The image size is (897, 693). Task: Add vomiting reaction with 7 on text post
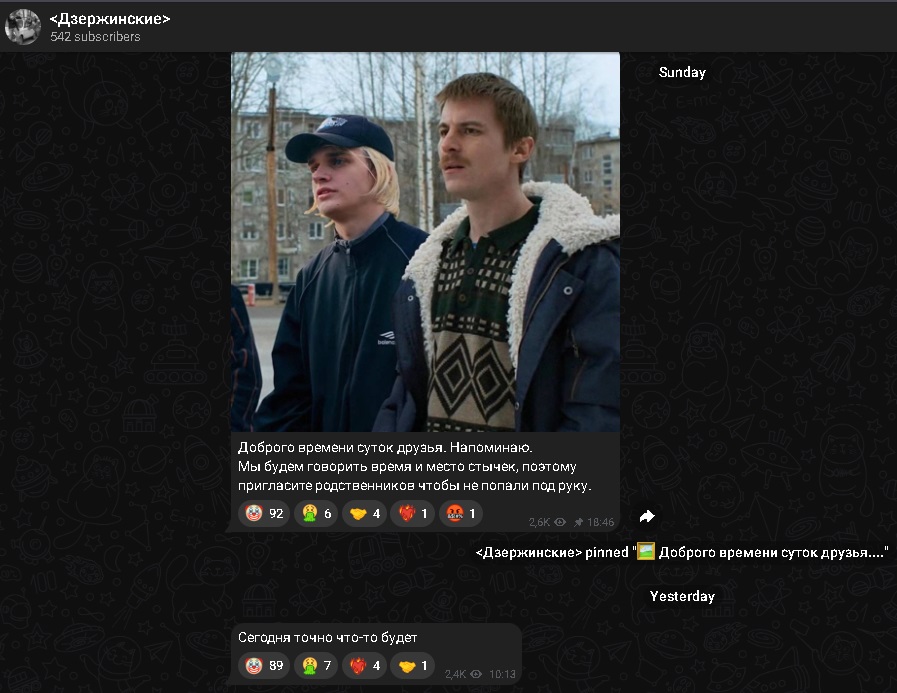point(316,666)
